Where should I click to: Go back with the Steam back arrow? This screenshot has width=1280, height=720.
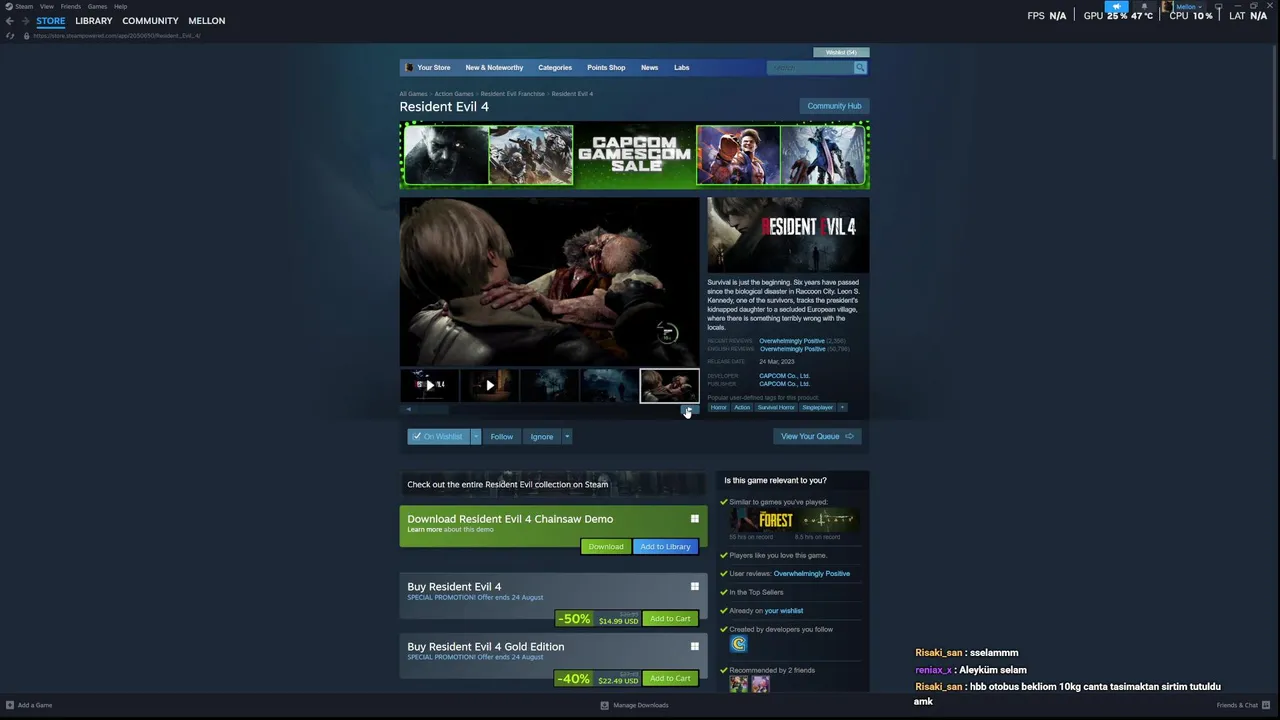(x=10, y=21)
